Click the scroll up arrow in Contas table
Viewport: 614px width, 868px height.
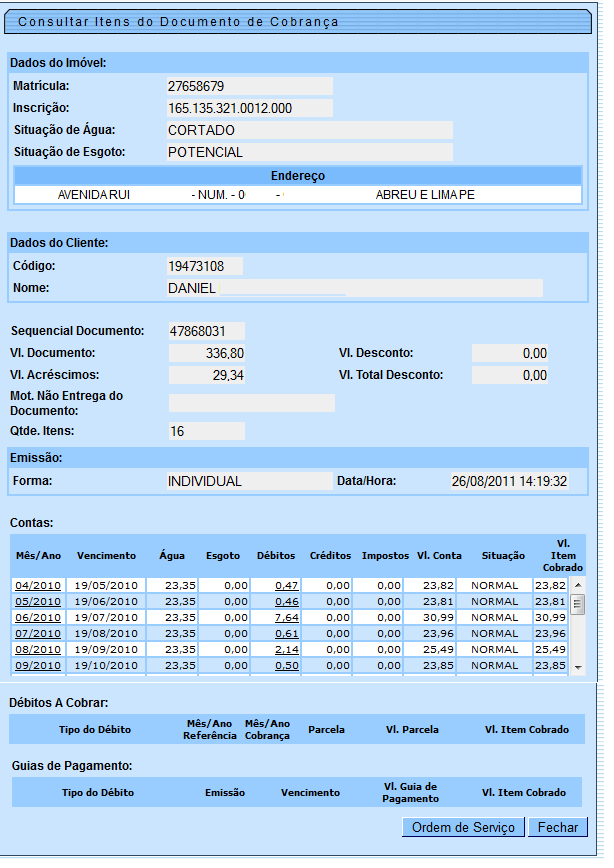[577, 585]
